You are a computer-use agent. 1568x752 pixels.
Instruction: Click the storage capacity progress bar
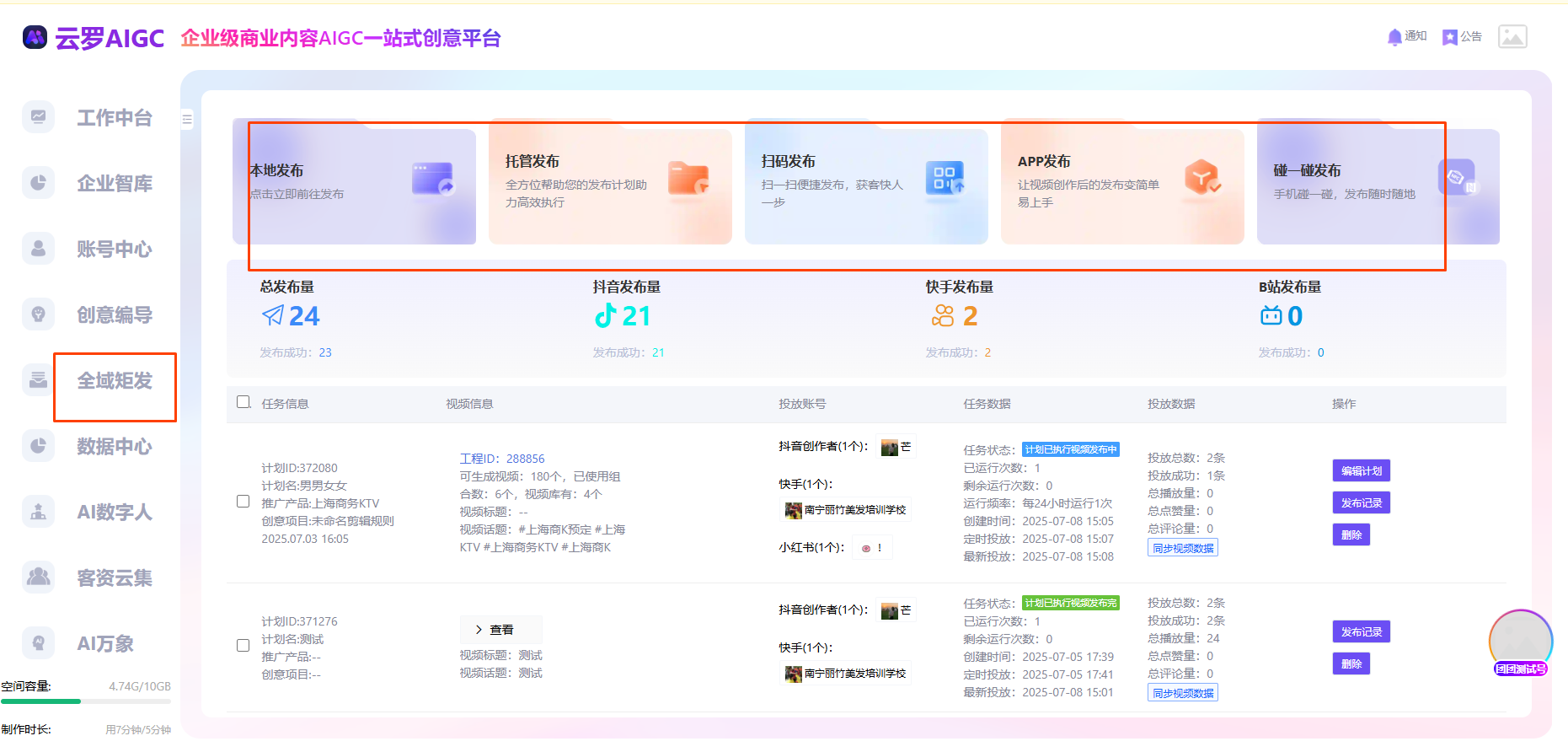86,701
